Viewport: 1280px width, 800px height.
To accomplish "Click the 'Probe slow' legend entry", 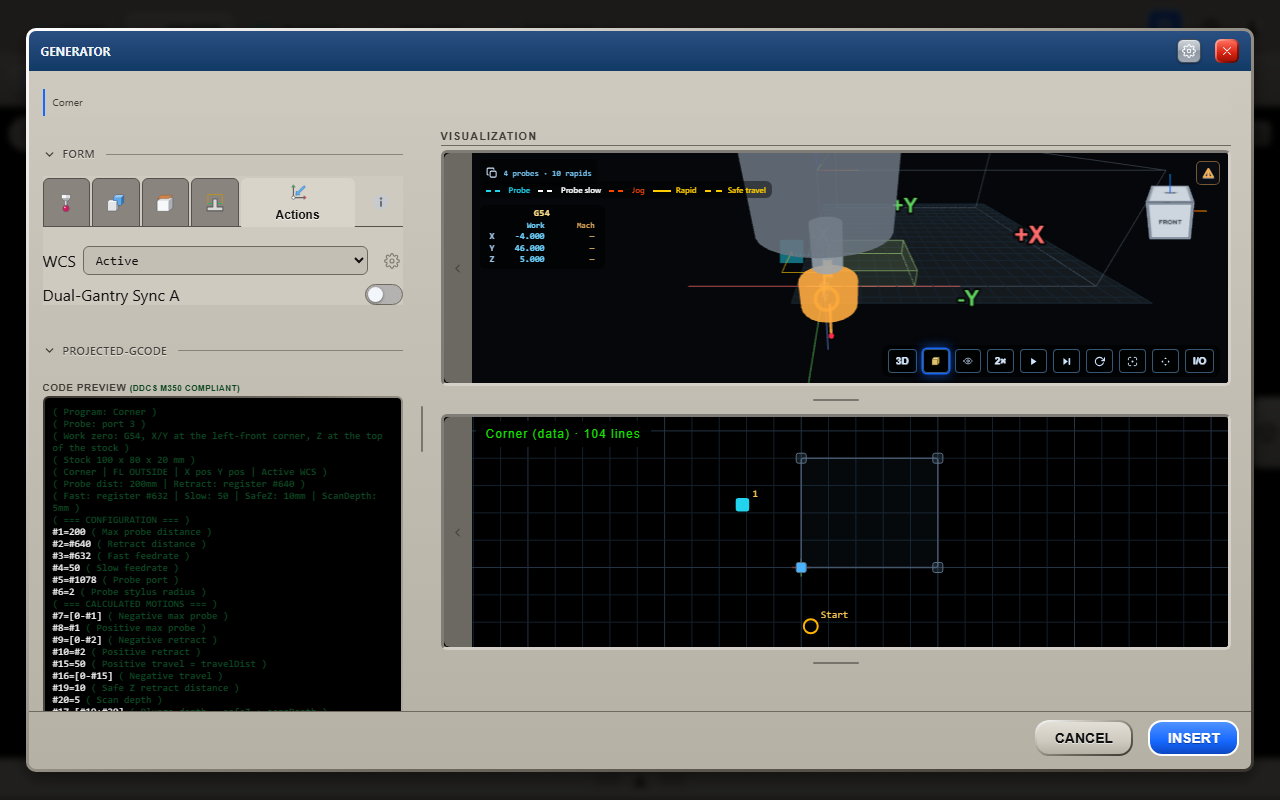I will point(570,190).
